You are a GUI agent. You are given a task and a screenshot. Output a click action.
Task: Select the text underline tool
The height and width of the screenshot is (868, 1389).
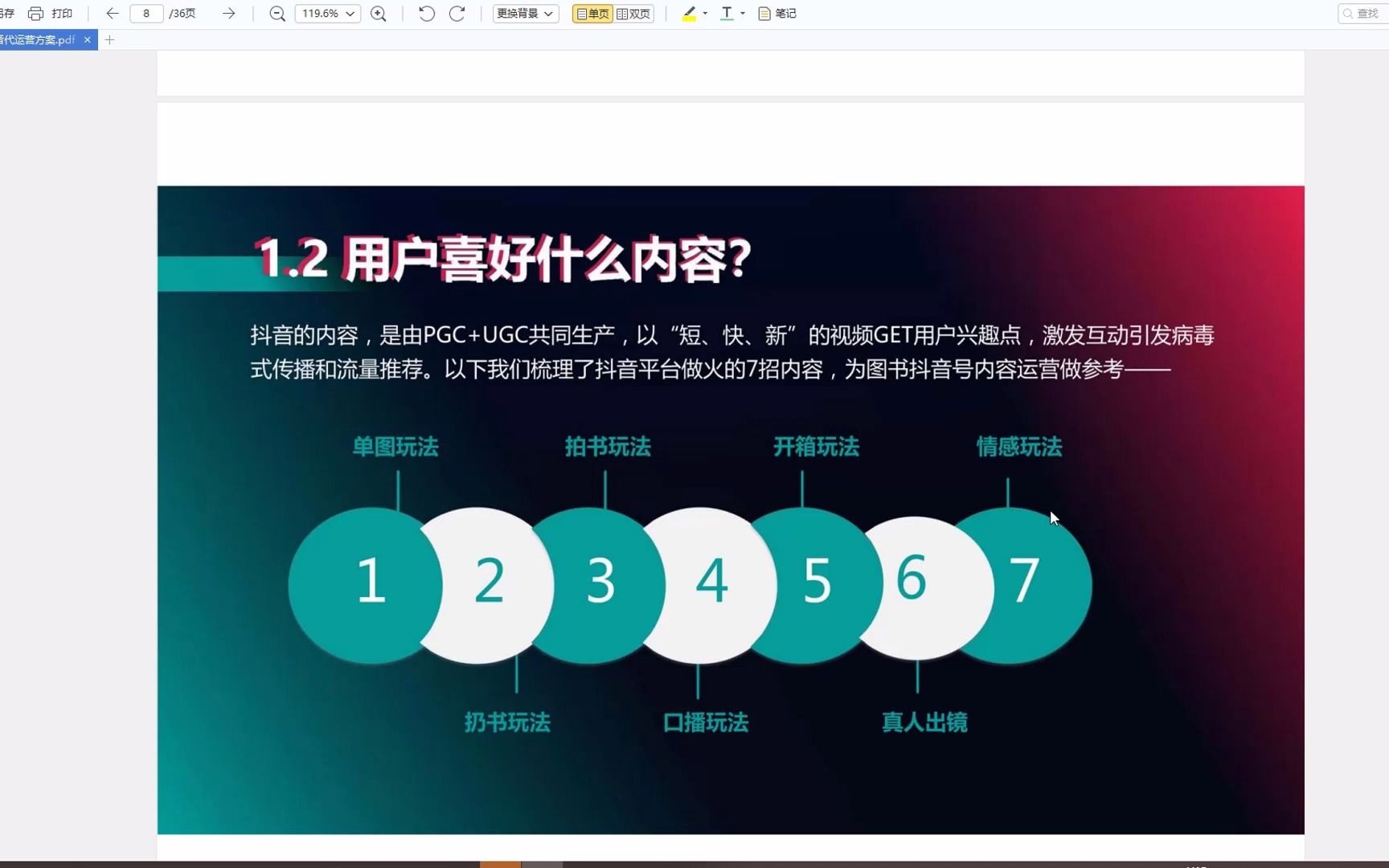pyautogui.click(x=727, y=14)
